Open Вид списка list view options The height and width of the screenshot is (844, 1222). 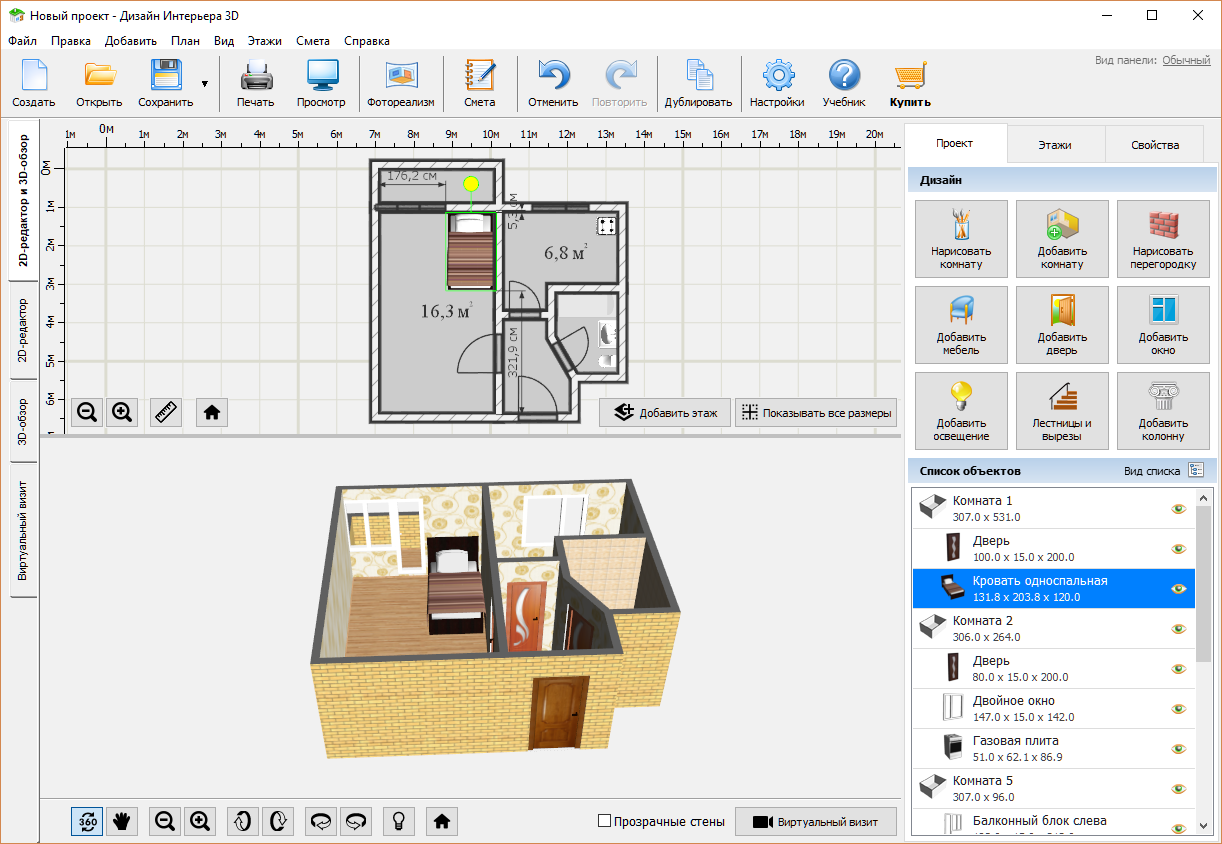pyautogui.click(x=1196, y=470)
